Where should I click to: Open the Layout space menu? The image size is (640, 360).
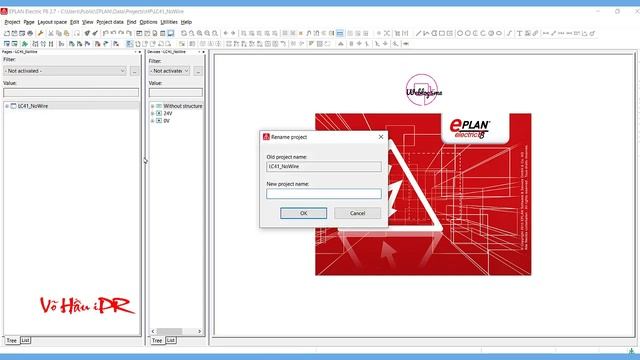click(52, 22)
